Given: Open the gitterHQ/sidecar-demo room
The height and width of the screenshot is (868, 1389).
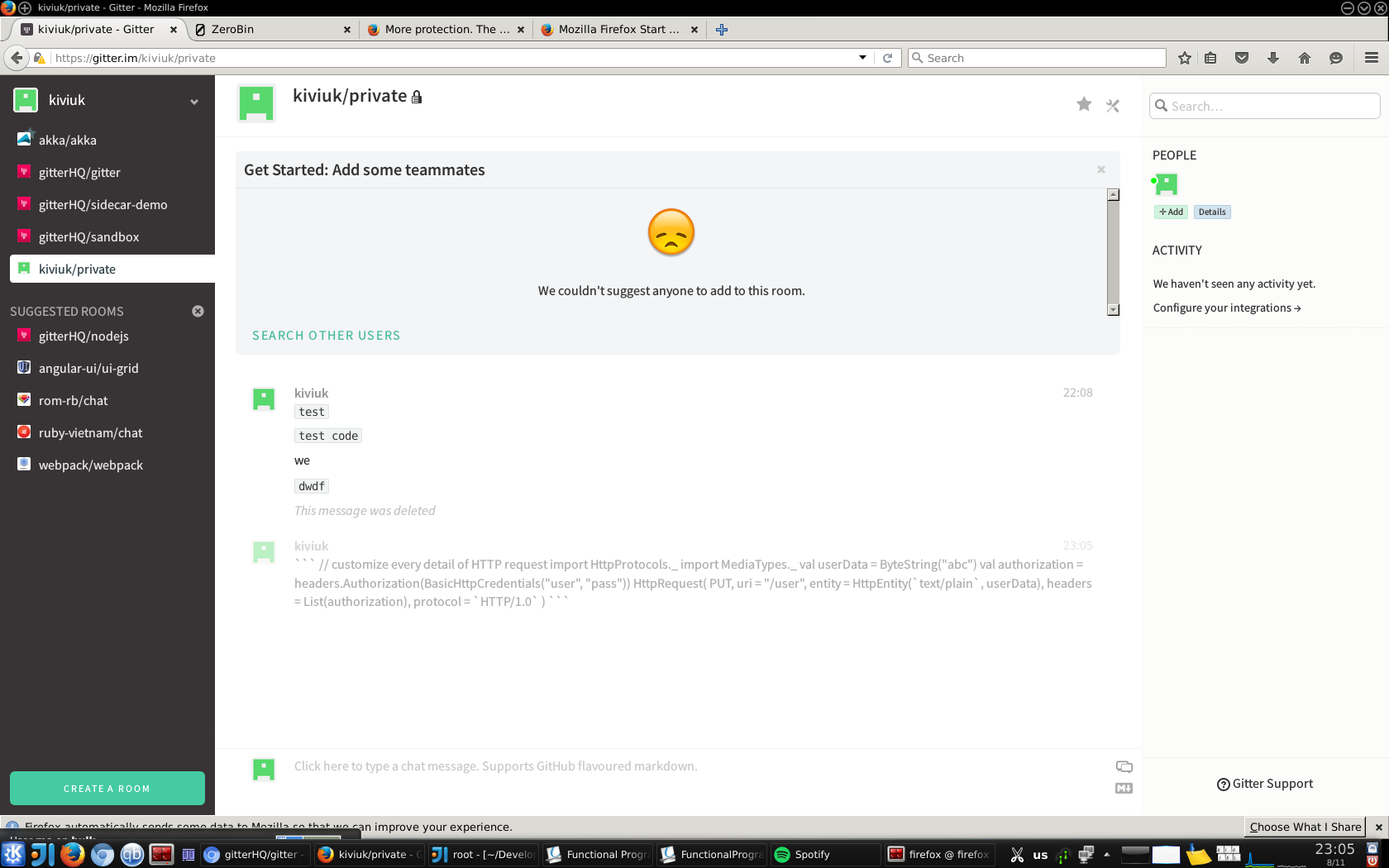Looking at the screenshot, I should coord(107,204).
